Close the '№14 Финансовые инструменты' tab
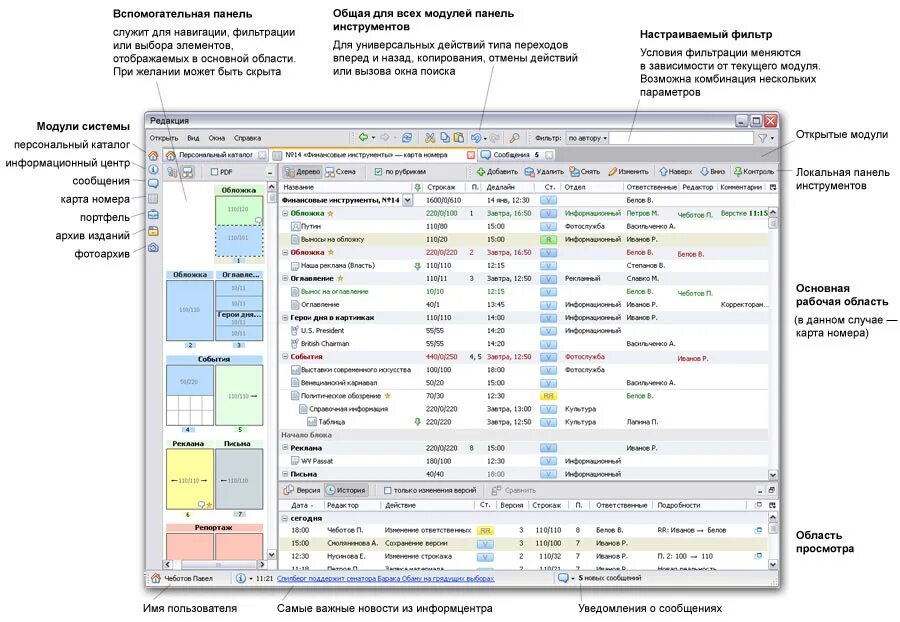This screenshot has height=622, width=900. click(x=471, y=155)
